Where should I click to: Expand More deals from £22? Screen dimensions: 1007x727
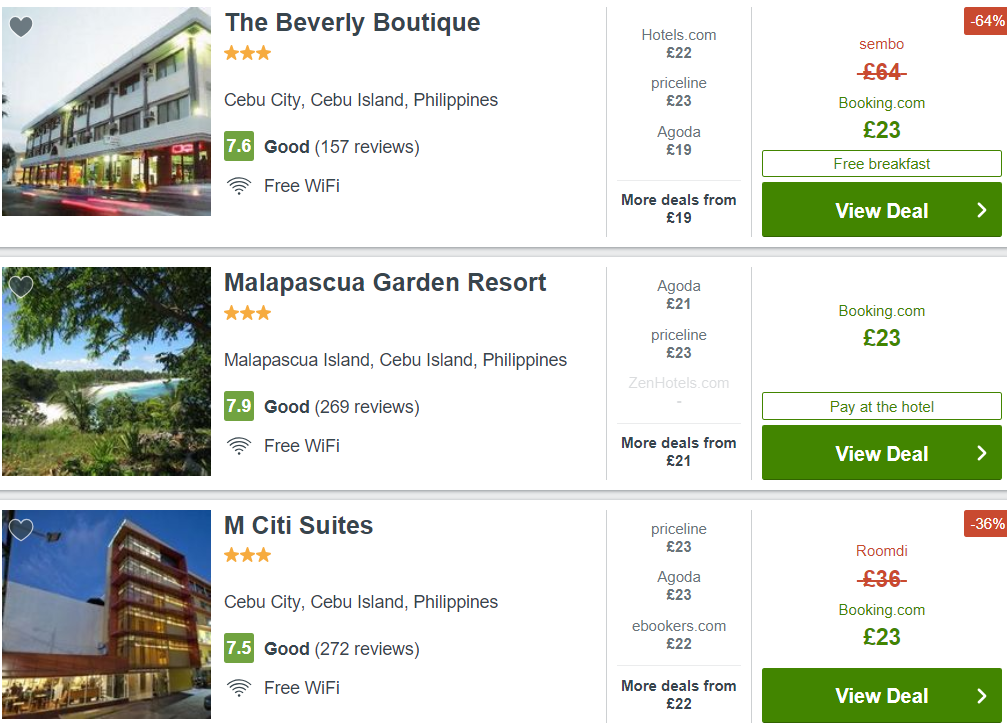tap(679, 694)
